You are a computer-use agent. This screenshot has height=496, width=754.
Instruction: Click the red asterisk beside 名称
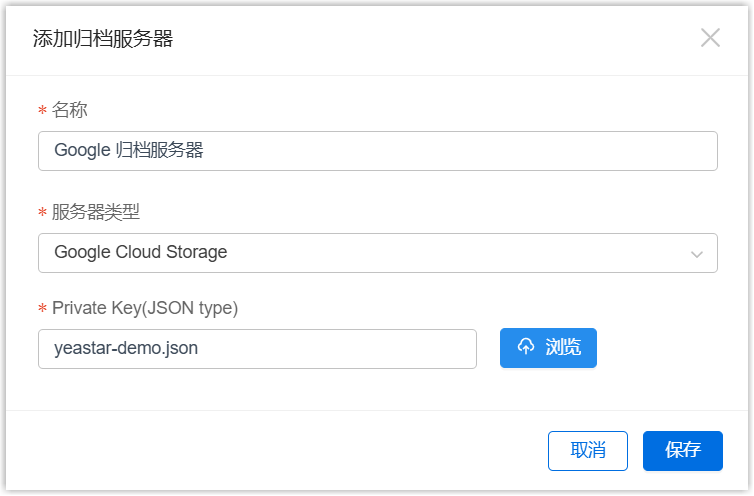pos(42,110)
